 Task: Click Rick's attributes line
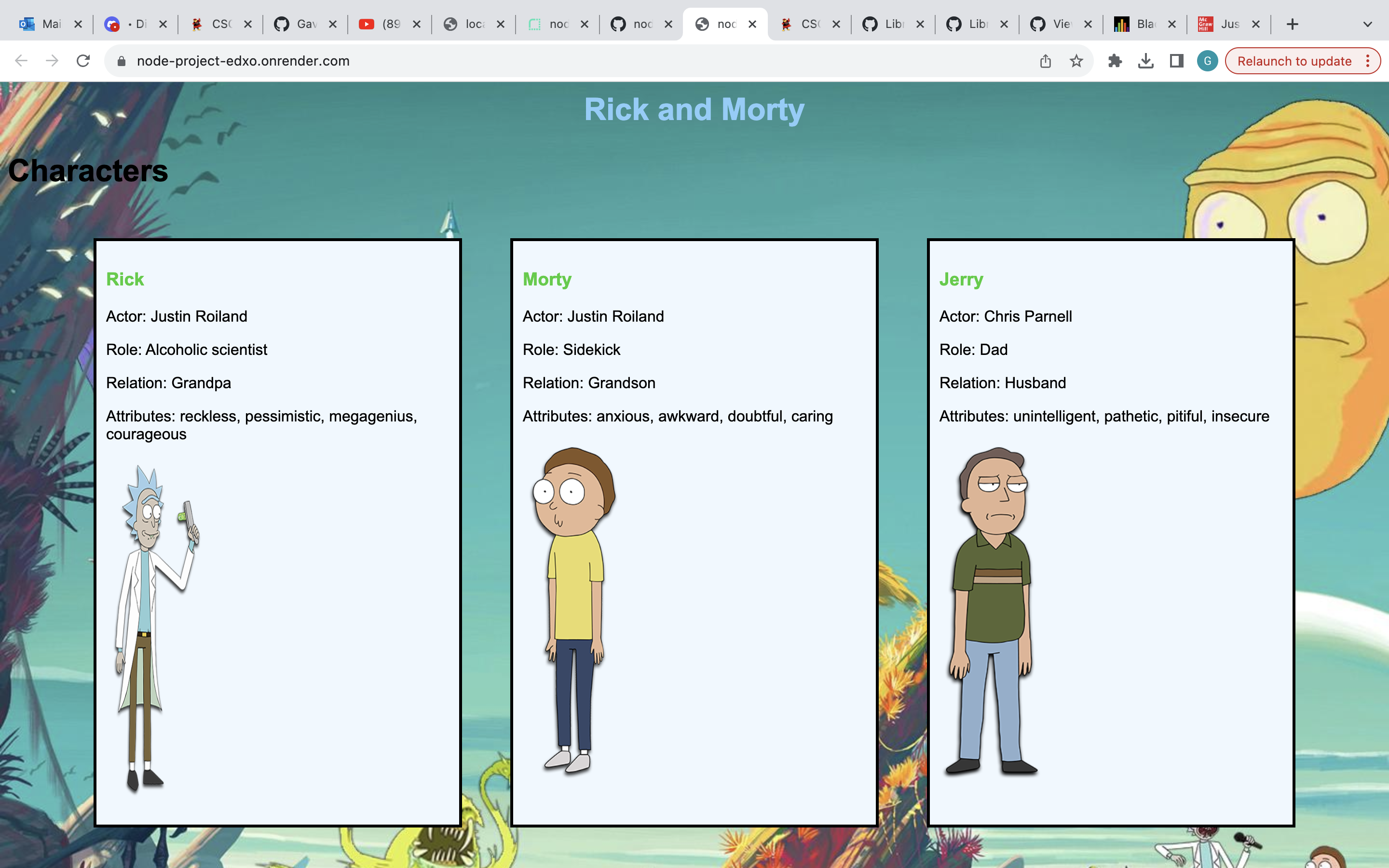coord(262,425)
